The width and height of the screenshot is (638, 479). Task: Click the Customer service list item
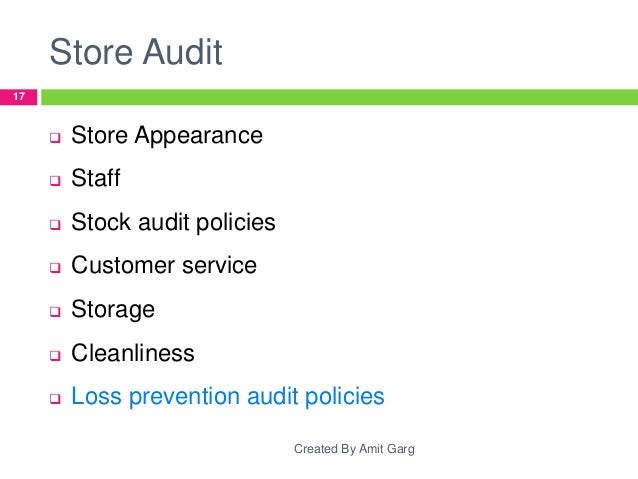[164, 265]
